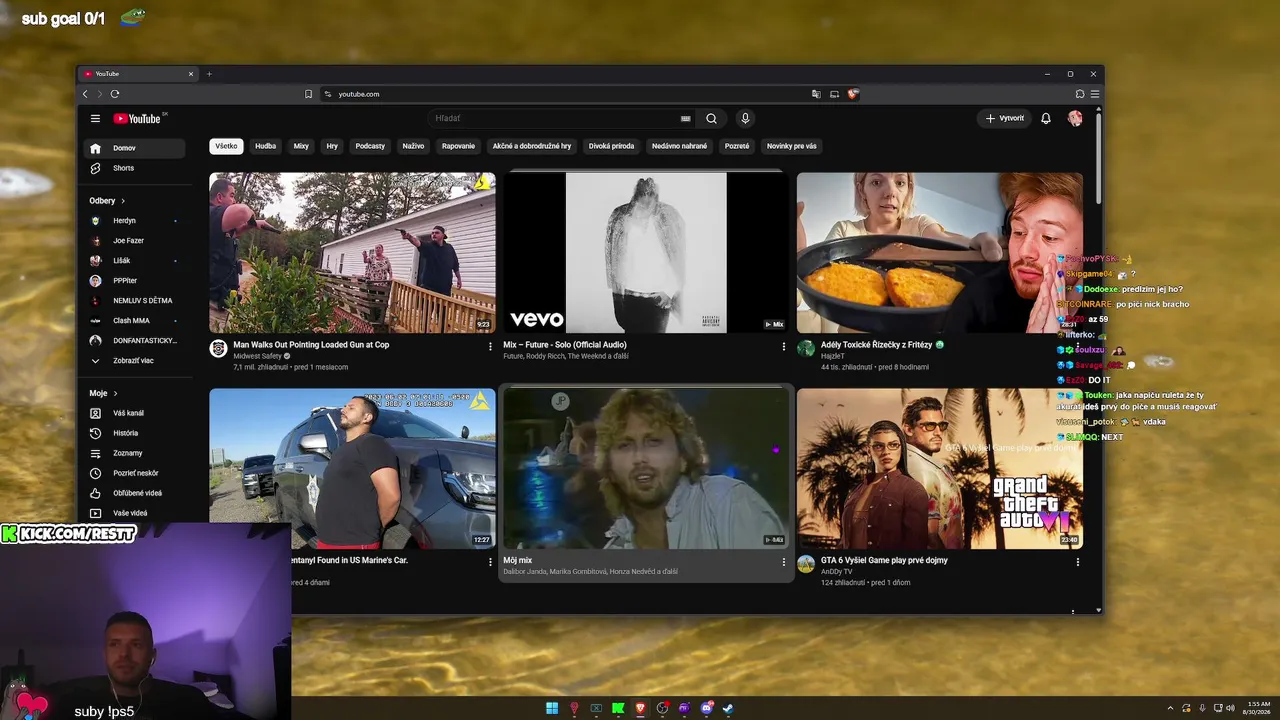The image size is (1280, 720).
Task: Open Zoznamy playlists in the sidebar
Action: click(x=135, y=453)
